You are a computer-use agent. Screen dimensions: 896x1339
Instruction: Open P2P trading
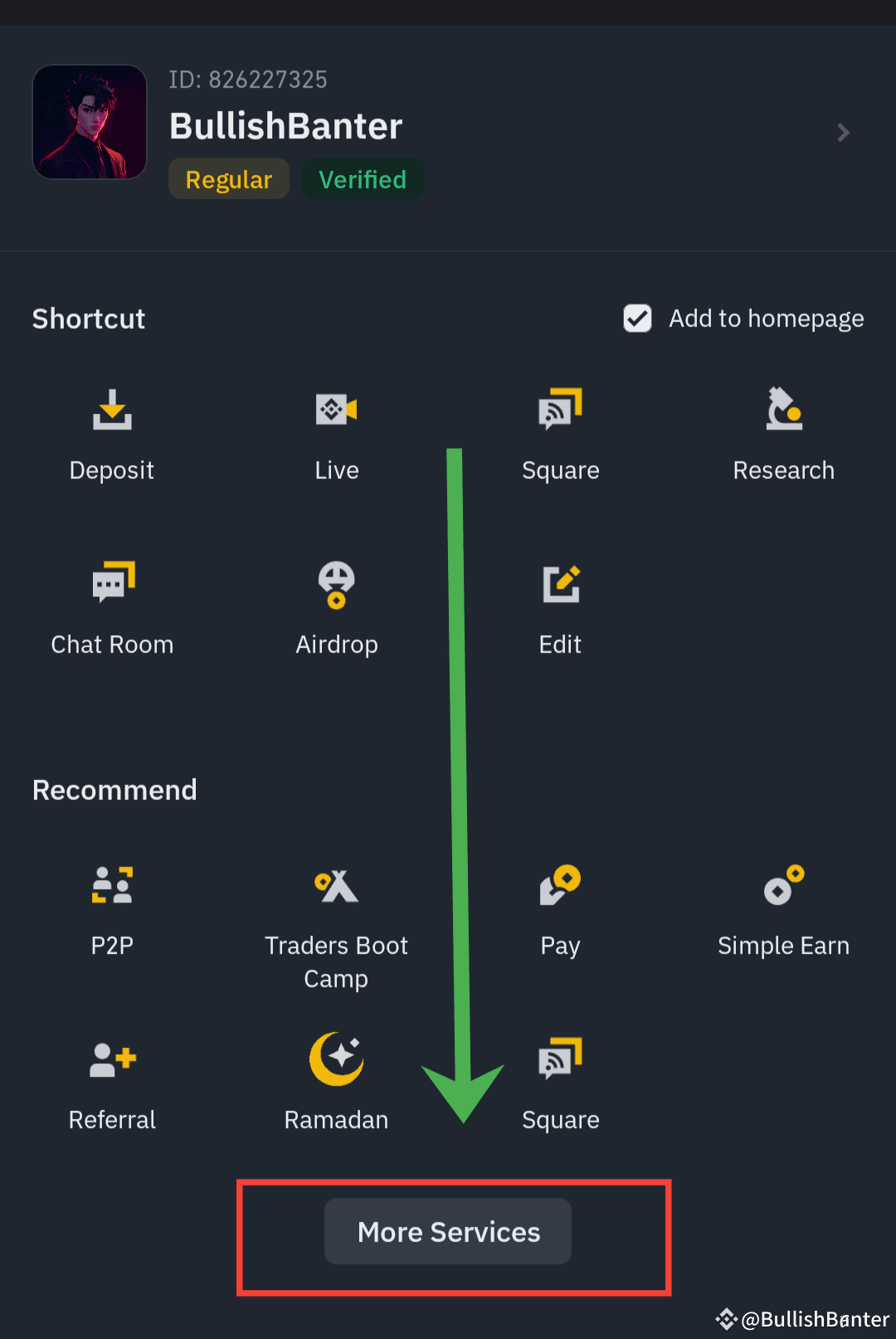(112, 908)
